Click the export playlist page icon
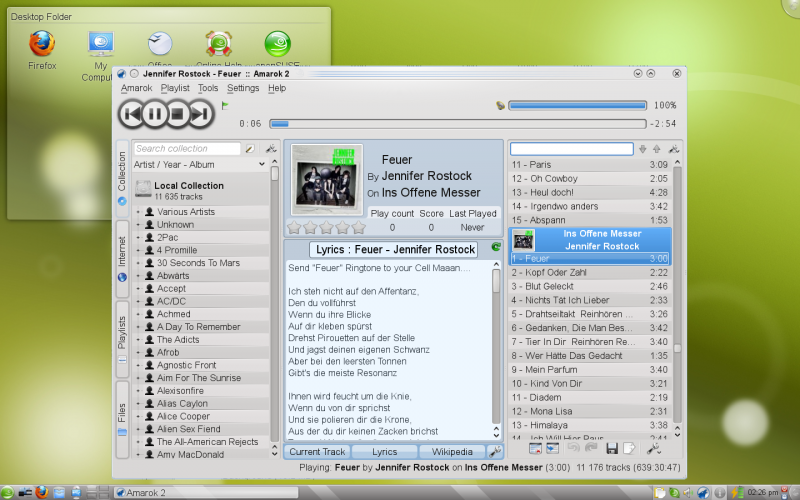The width and height of the screenshot is (800, 500). click(x=630, y=448)
